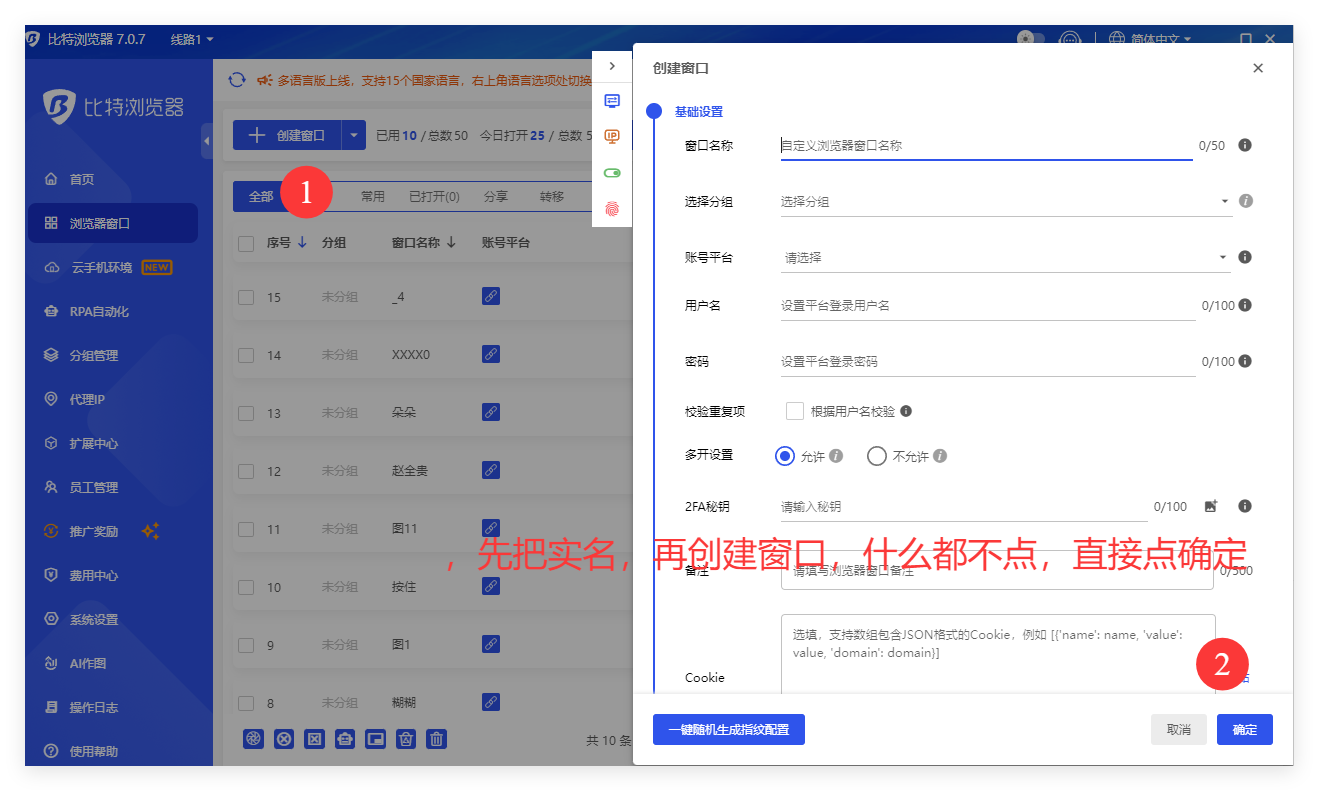Click the proxy detection icon for window 15
The width and height of the screenshot is (1319, 791).
pyautogui.click(x=490, y=296)
